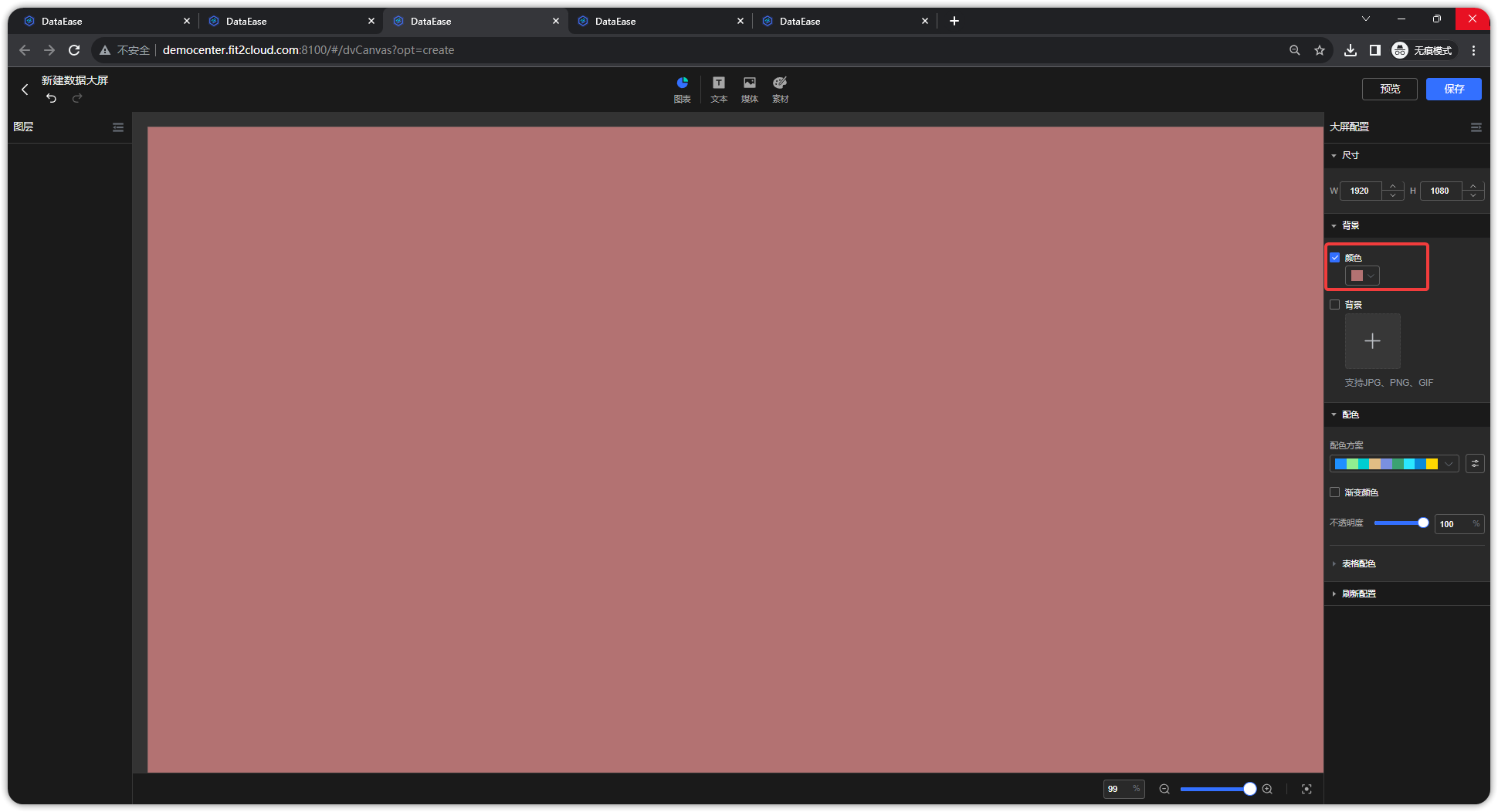1498x812 pixels.
Task: Adjust the 不透明度 opacity slider
Action: 1400,523
